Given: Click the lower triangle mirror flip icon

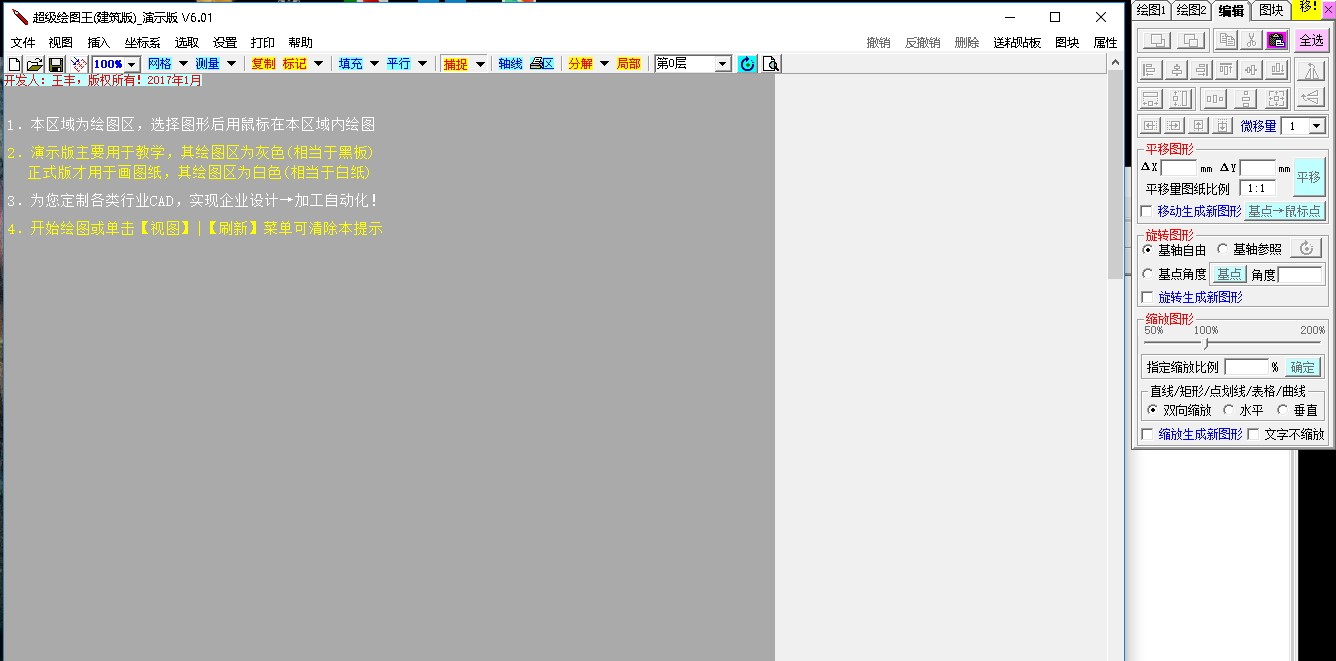Looking at the screenshot, I should click(x=1310, y=98).
